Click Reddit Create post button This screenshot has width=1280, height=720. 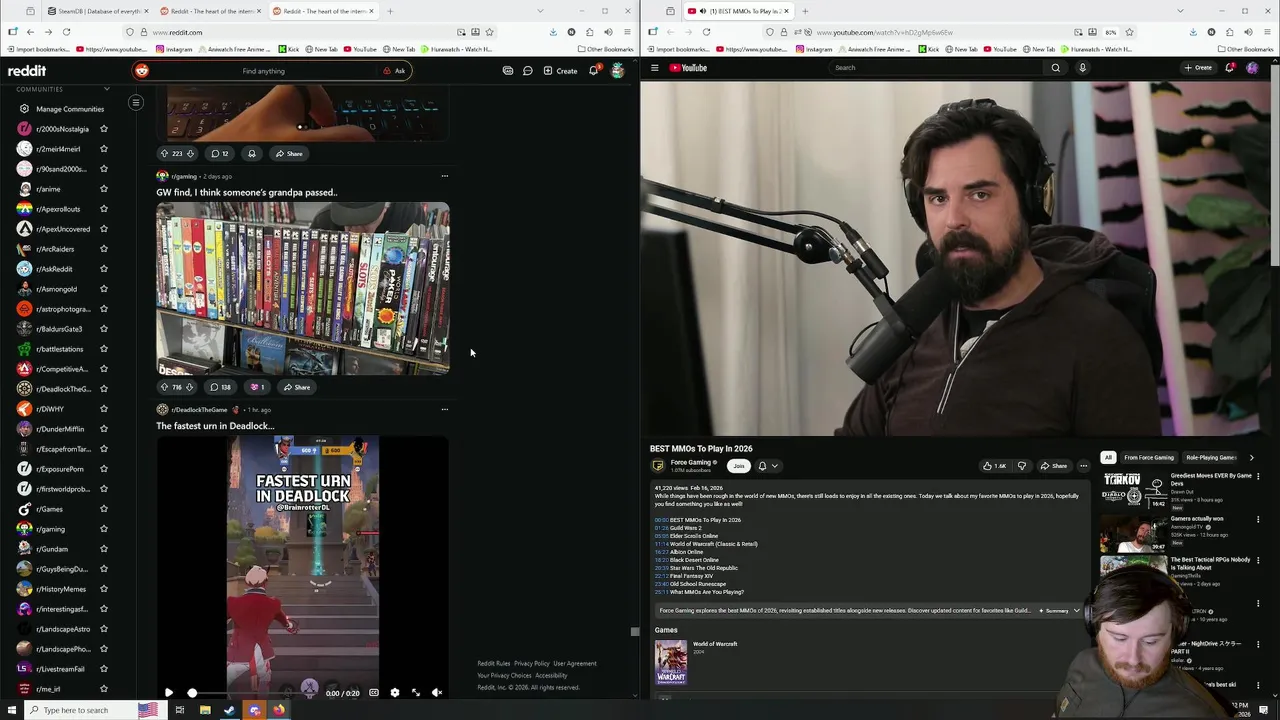point(560,71)
